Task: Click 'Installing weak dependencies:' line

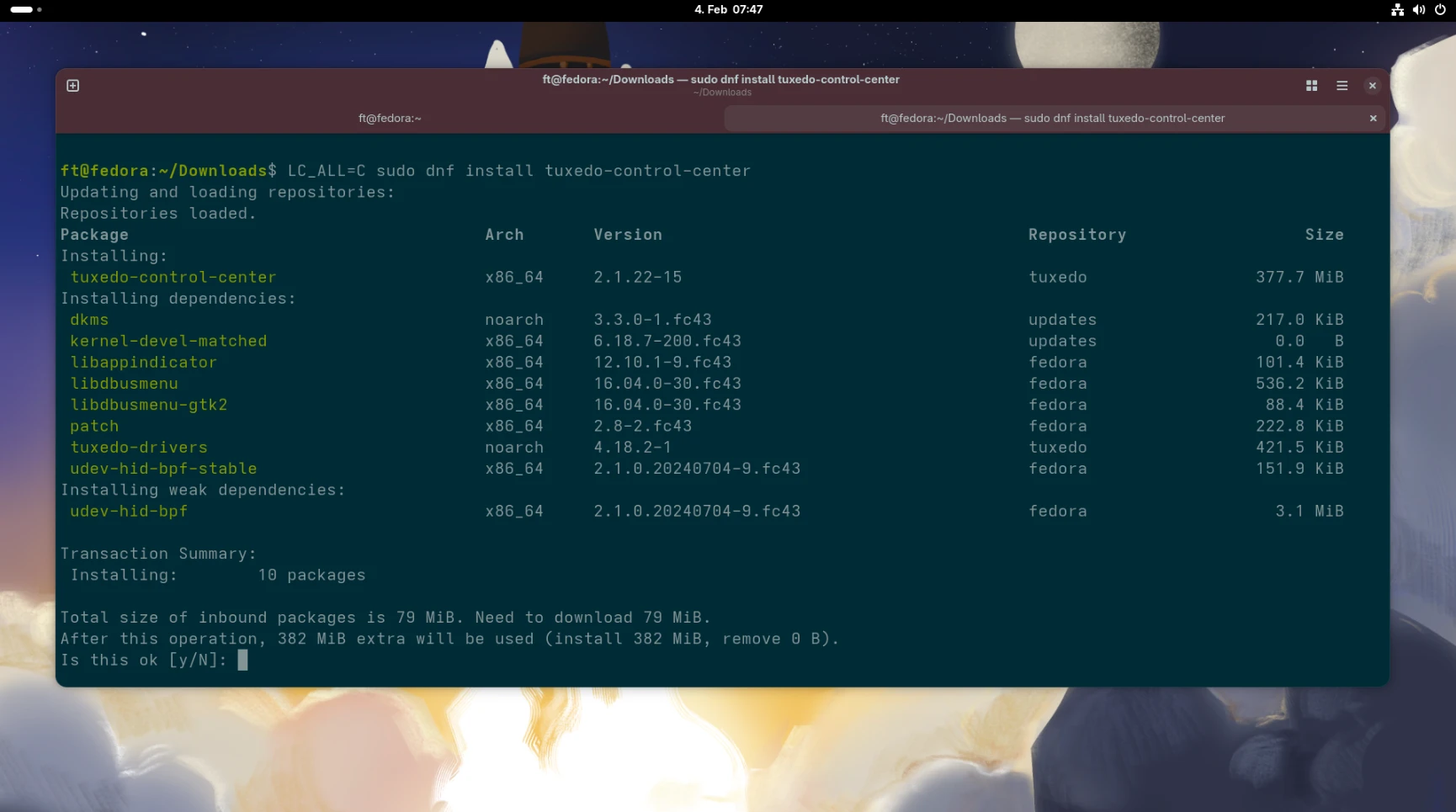Action: (x=203, y=490)
